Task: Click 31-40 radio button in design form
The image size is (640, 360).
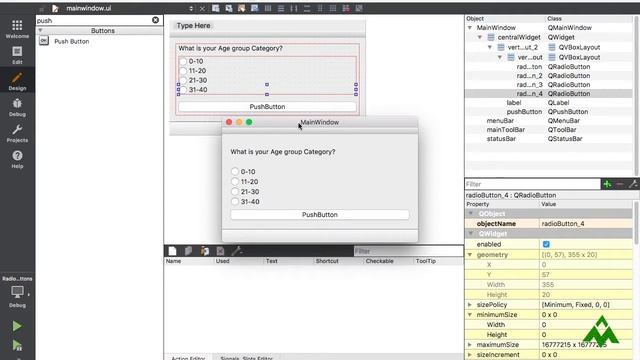Action: (183, 89)
